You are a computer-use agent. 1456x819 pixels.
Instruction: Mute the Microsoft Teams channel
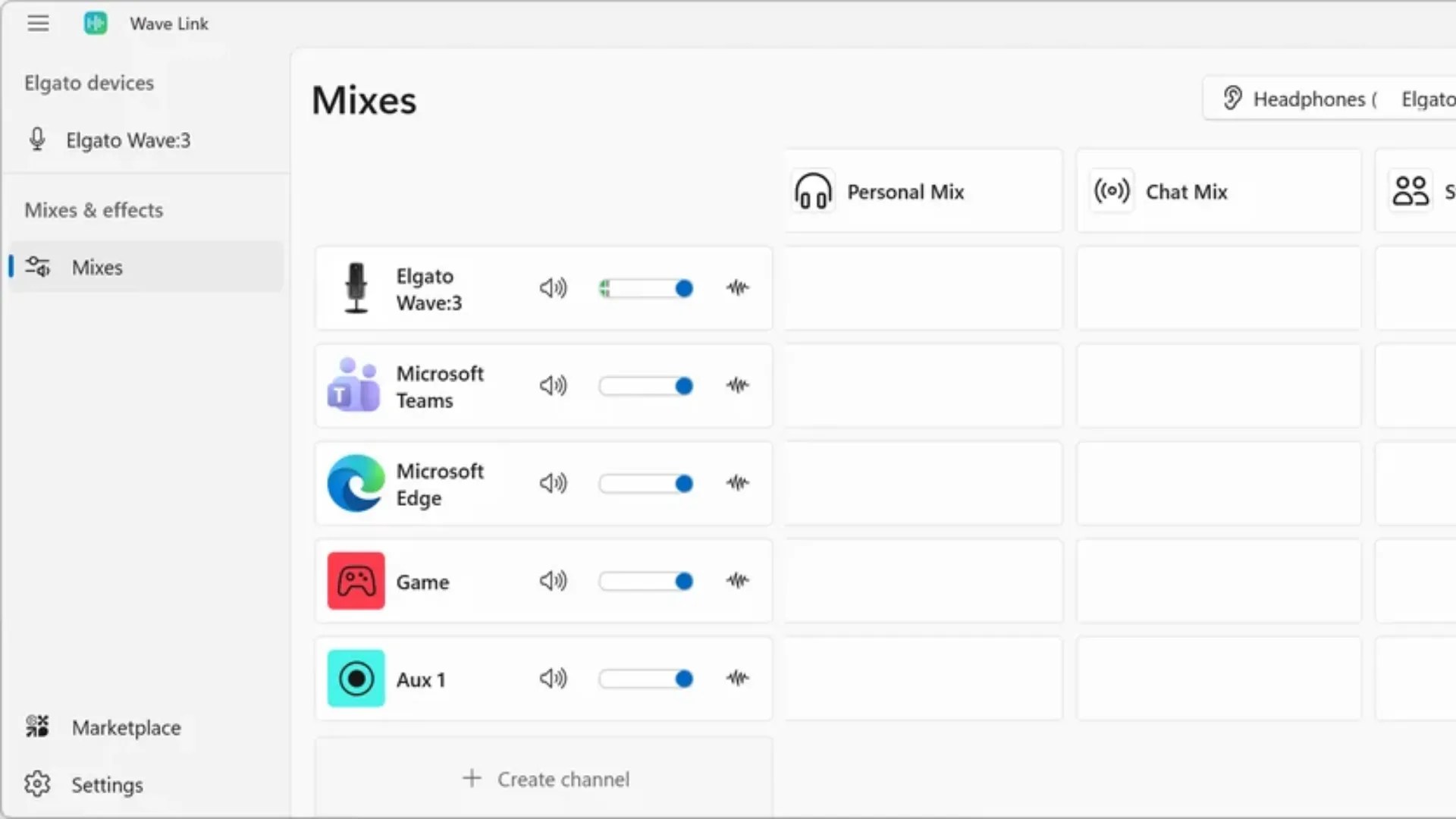pyautogui.click(x=553, y=386)
